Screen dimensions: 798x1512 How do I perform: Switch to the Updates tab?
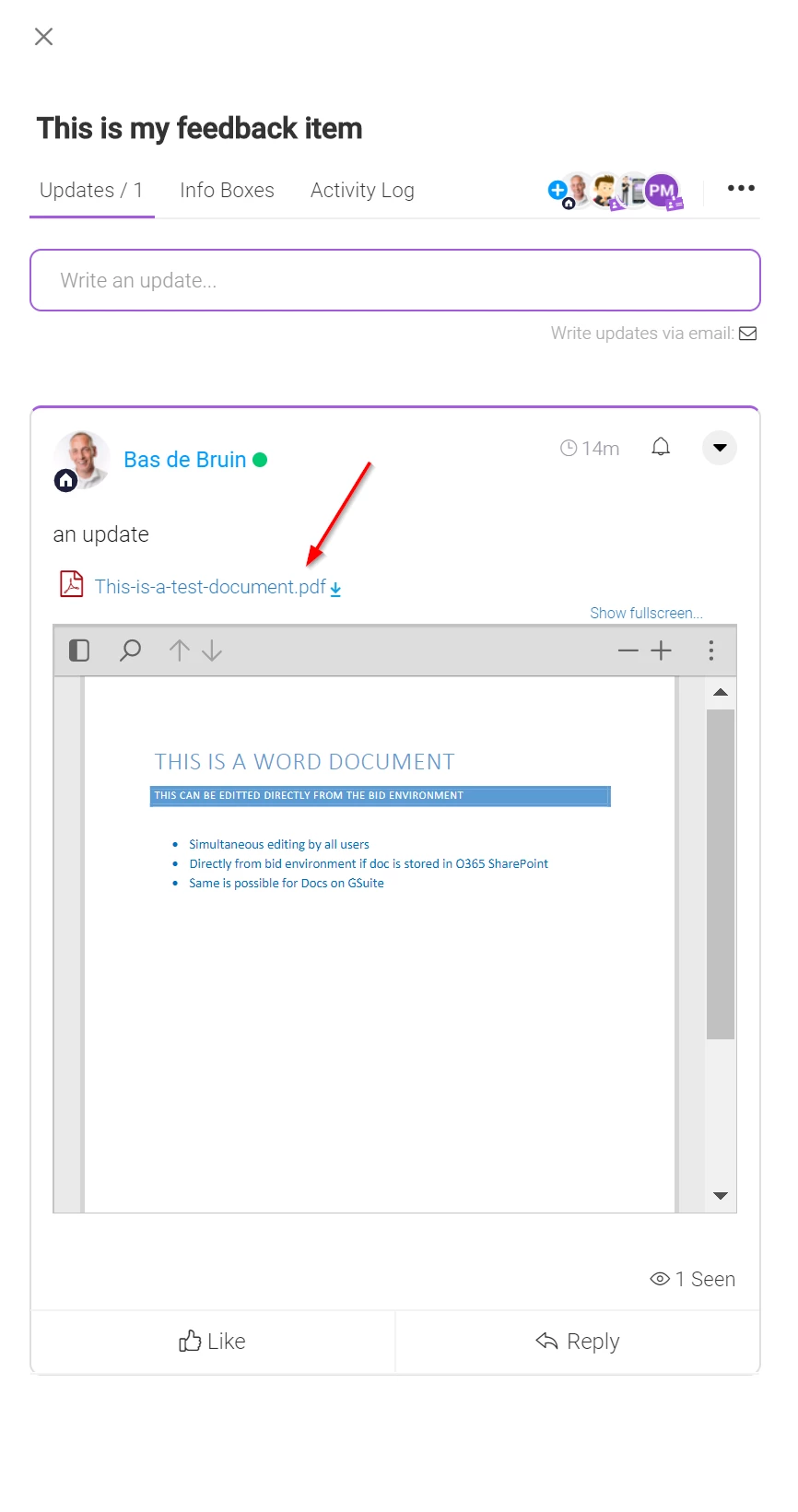click(x=91, y=190)
